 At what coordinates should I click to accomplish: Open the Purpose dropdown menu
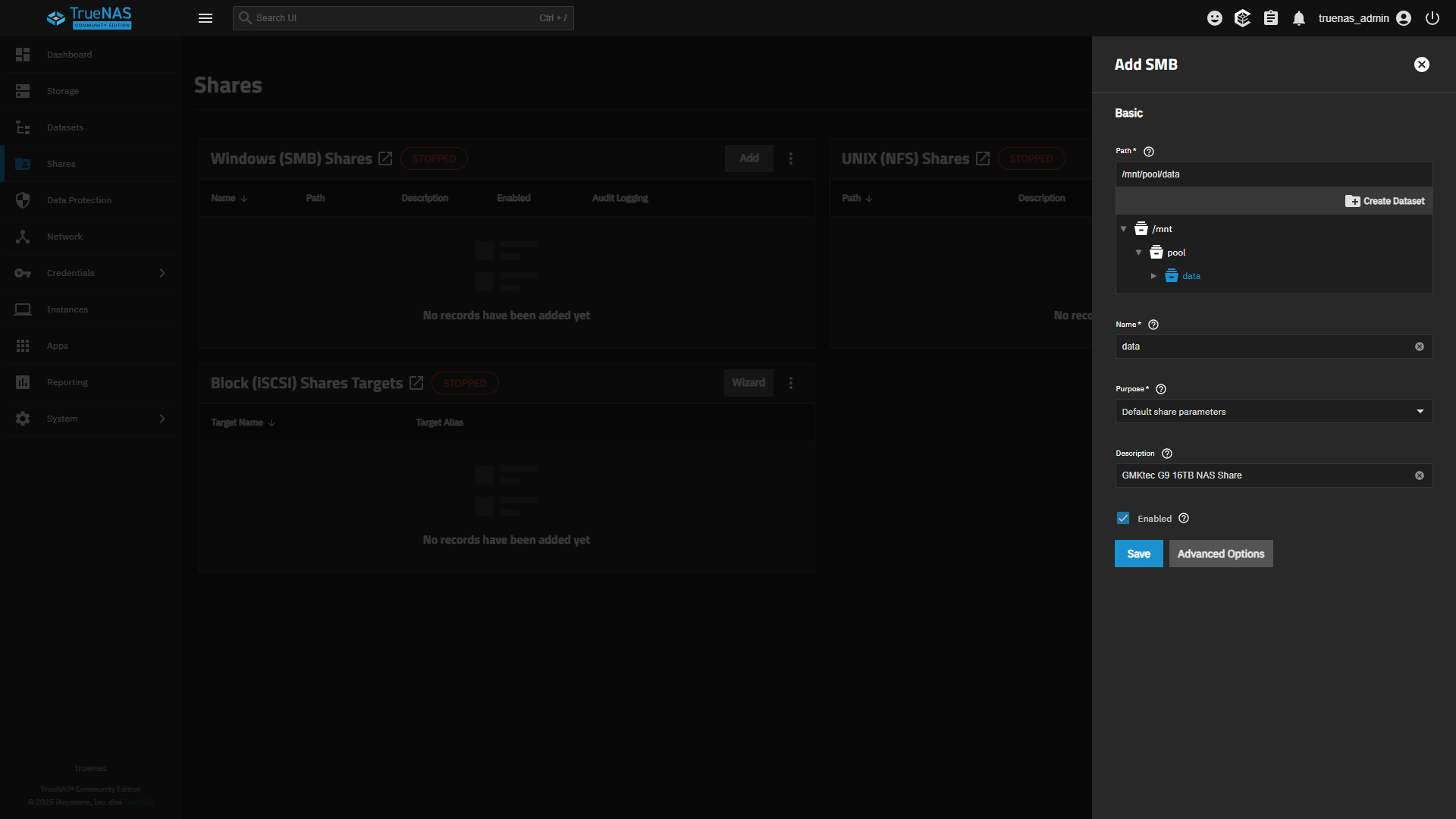pos(1273,412)
